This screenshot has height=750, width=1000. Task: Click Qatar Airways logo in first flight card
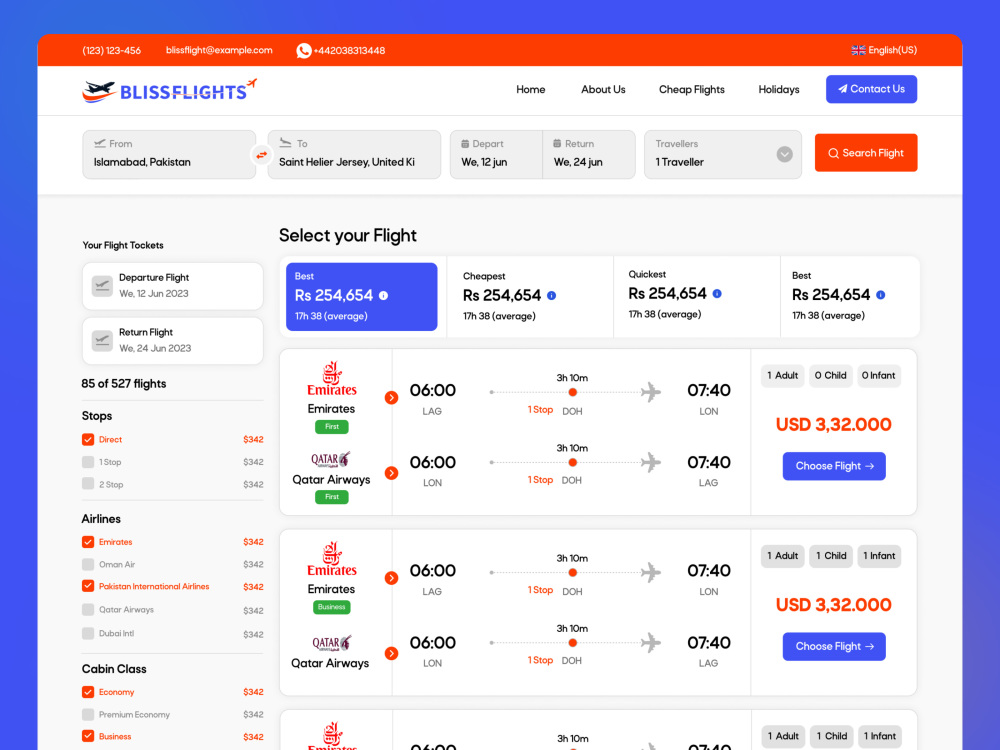[330, 459]
